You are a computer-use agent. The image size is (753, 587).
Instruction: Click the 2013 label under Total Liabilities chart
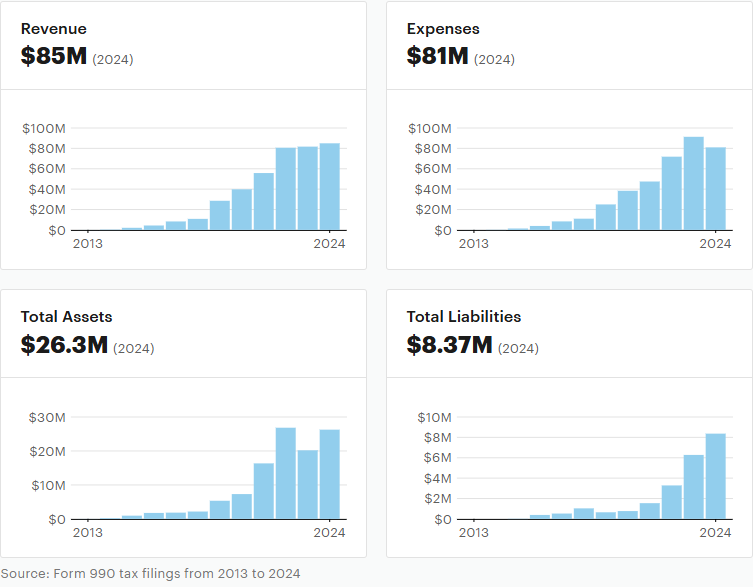(x=474, y=532)
